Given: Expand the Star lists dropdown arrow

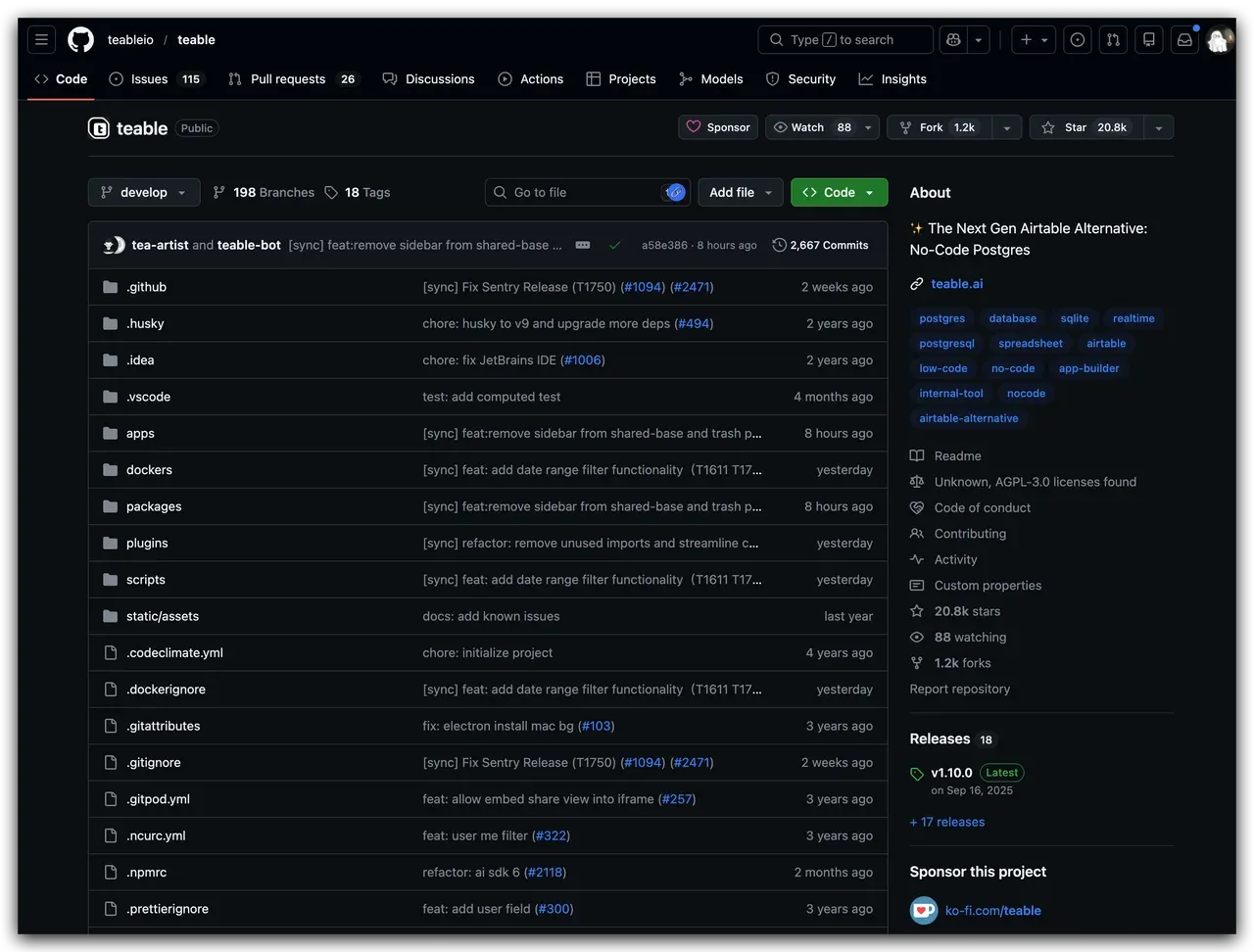Looking at the screenshot, I should tap(1159, 127).
